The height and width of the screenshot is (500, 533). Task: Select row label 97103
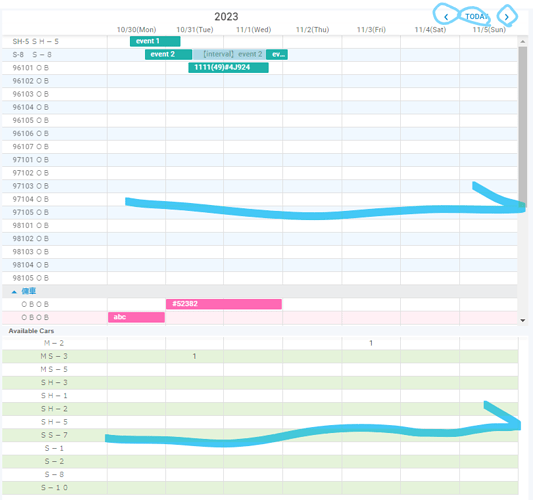click(31, 186)
